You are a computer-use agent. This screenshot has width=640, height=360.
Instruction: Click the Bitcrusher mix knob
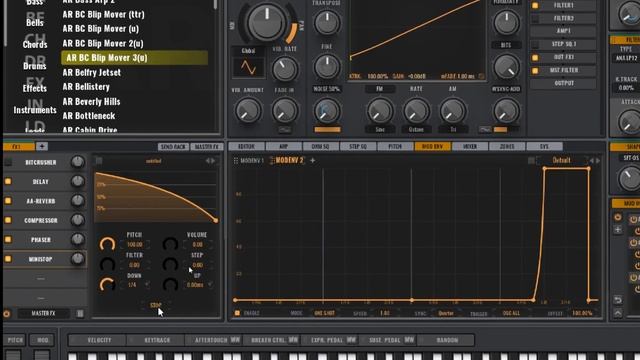click(x=78, y=162)
